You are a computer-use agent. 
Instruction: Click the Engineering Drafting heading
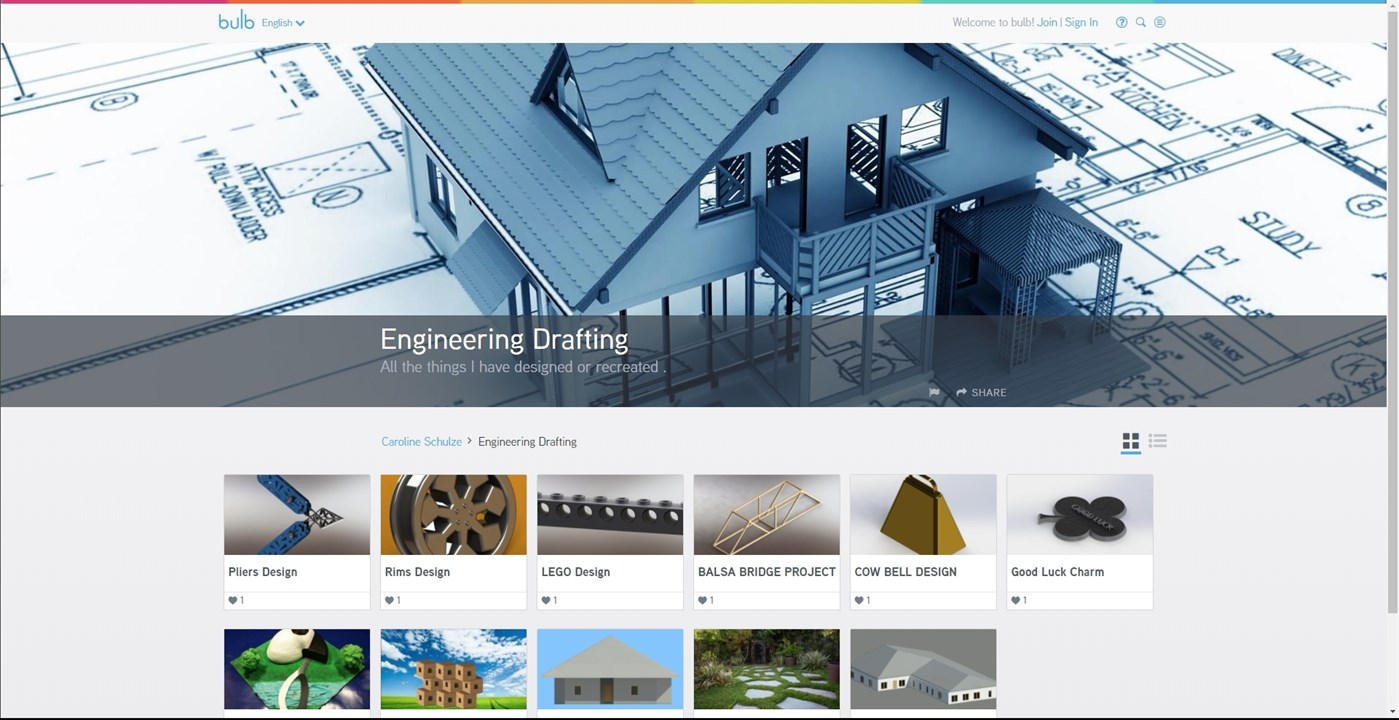[504, 339]
